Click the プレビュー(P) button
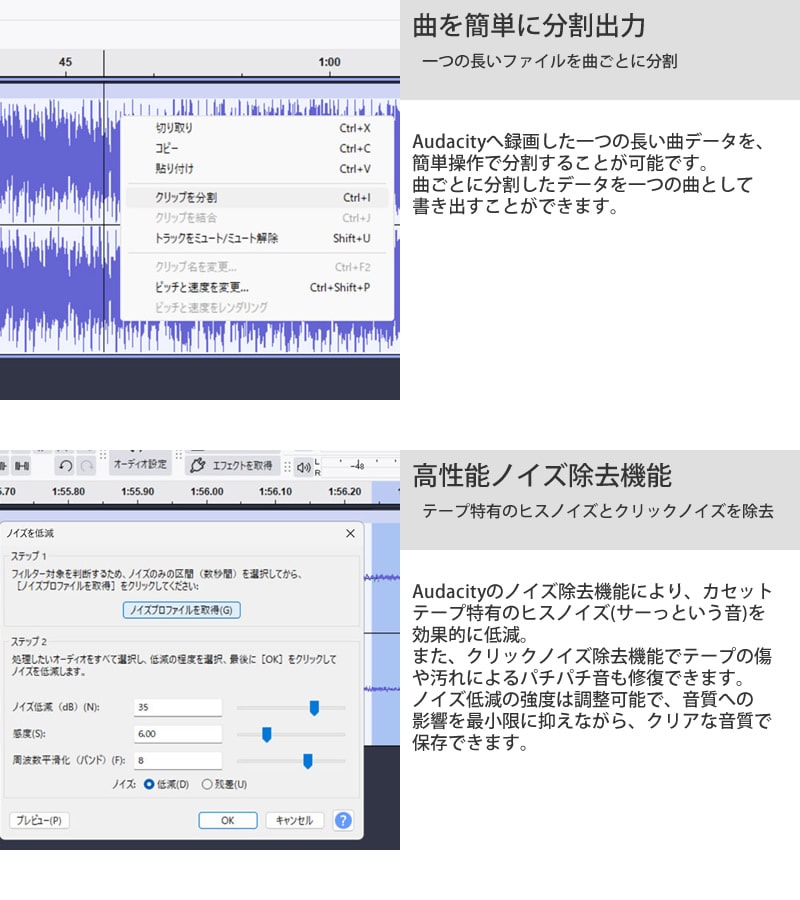Image resolution: width=800 pixels, height=900 pixels. (40, 820)
